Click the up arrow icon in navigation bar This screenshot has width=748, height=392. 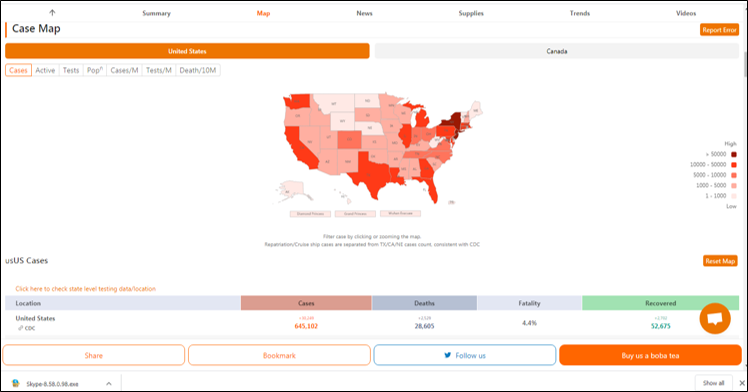click(x=52, y=13)
